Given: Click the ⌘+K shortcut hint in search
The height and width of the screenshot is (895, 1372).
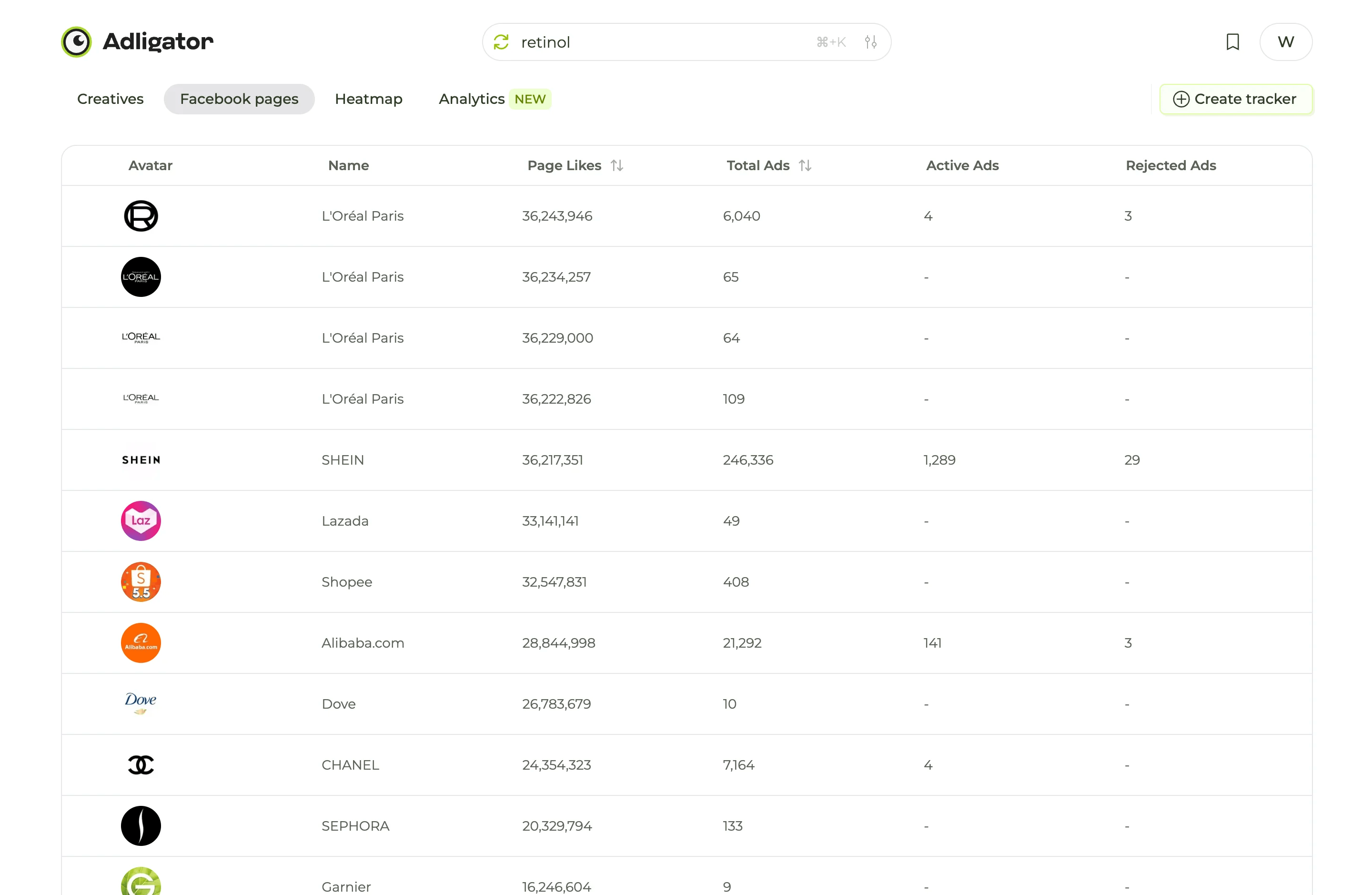Looking at the screenshot, I should pos(831,42).
